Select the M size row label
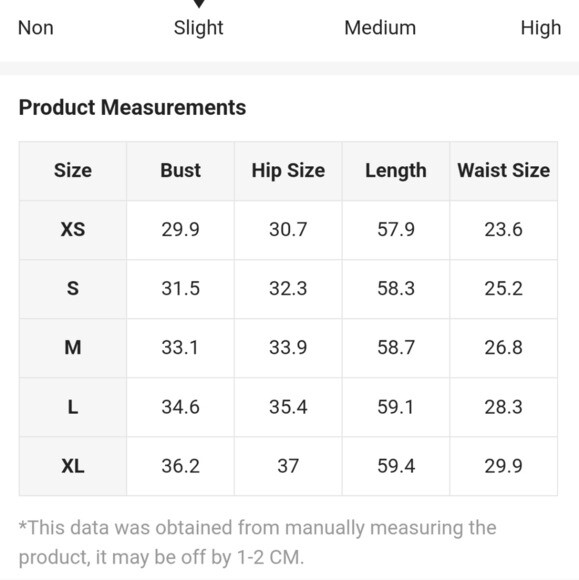 pyautogui.click(x=73, y=348)
